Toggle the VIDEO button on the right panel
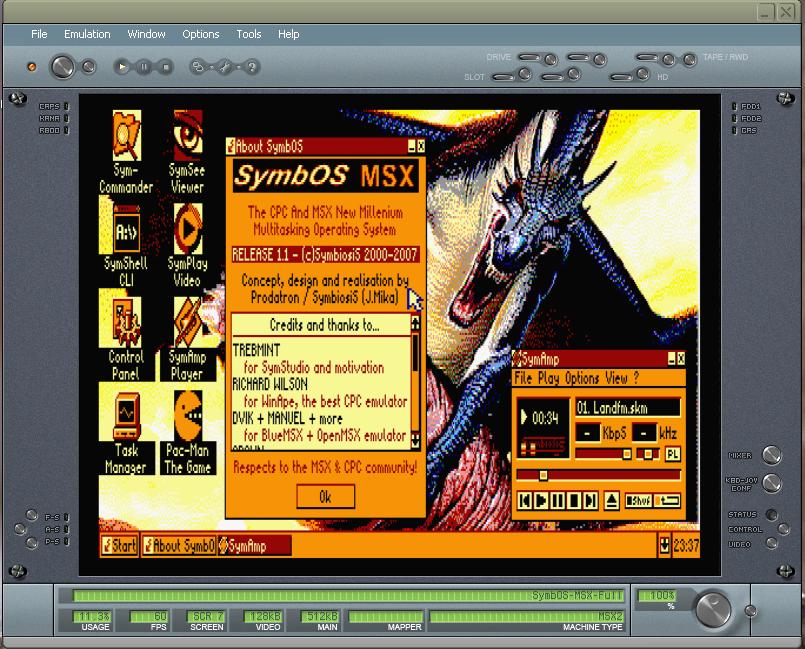 (x=771, y=543)
